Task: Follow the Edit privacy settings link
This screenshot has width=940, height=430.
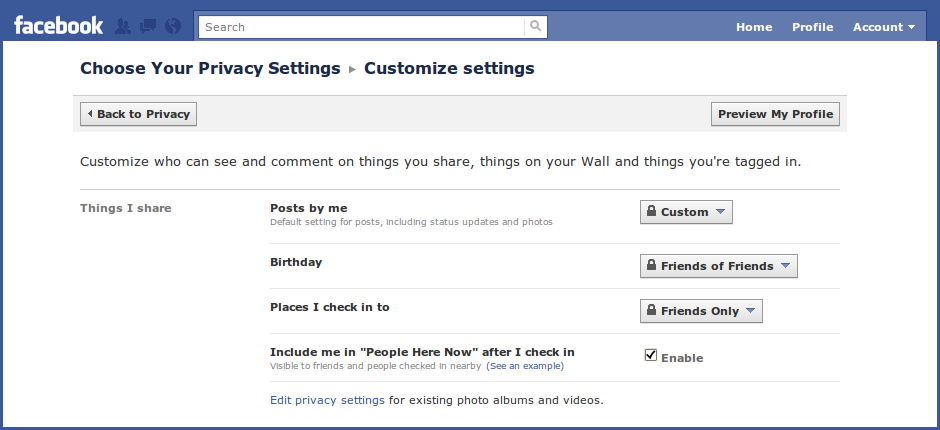Action: point(327,400)
